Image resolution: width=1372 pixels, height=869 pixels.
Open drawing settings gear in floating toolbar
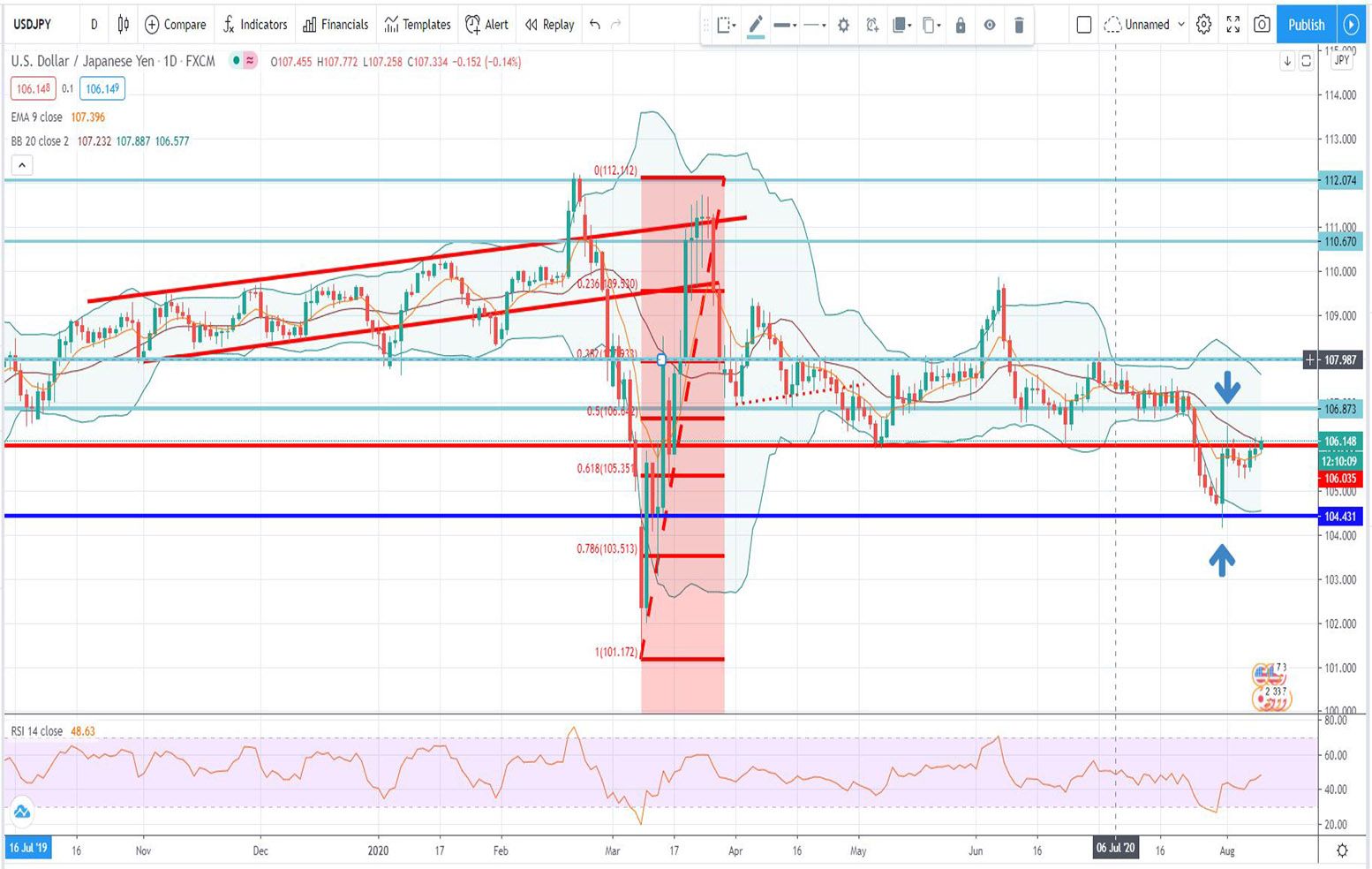coord(843,25)
